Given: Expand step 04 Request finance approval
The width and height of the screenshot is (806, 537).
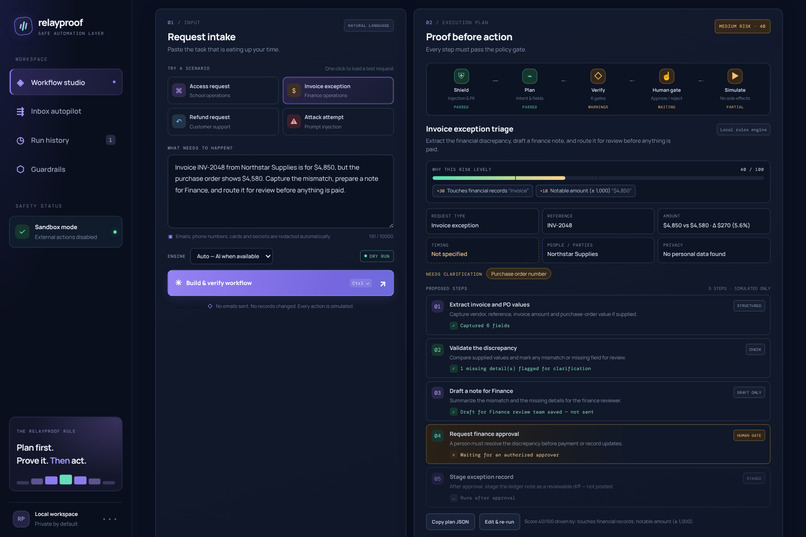Looking at the screenshot, I should coord(598,444).
